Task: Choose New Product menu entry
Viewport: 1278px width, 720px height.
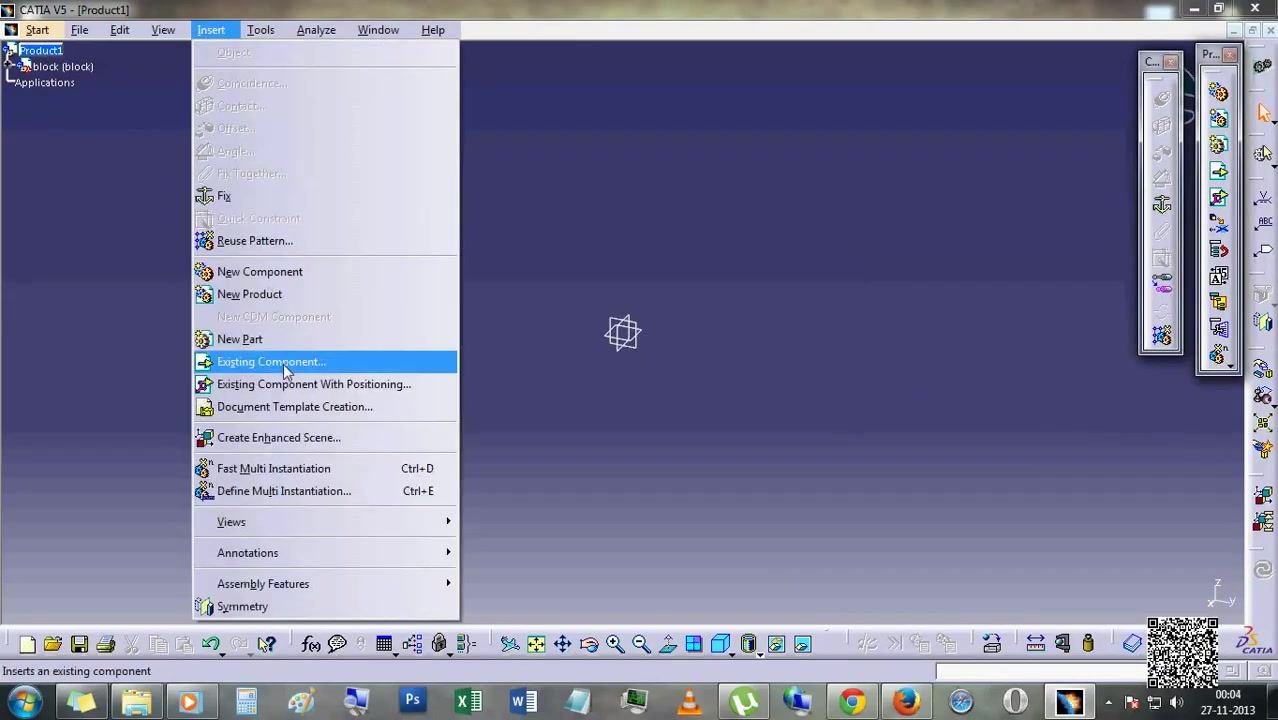Action: pos(325,294)
